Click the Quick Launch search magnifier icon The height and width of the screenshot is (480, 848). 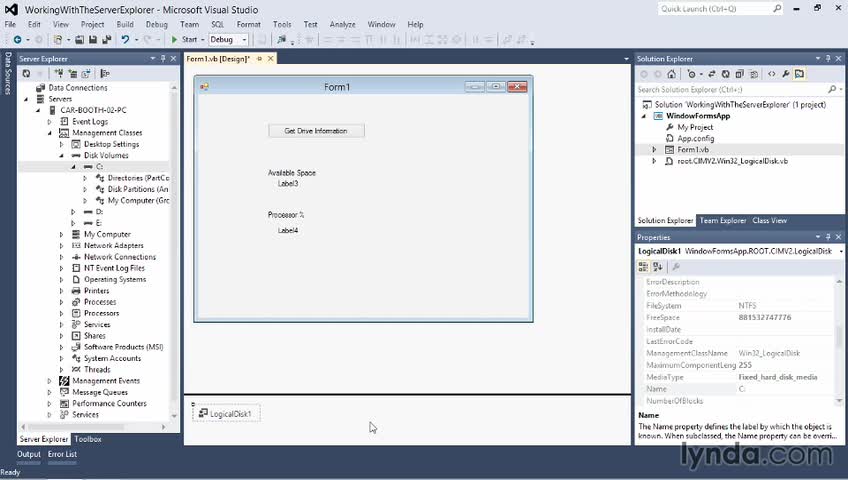pyautogui.click(x=777, y=9)
